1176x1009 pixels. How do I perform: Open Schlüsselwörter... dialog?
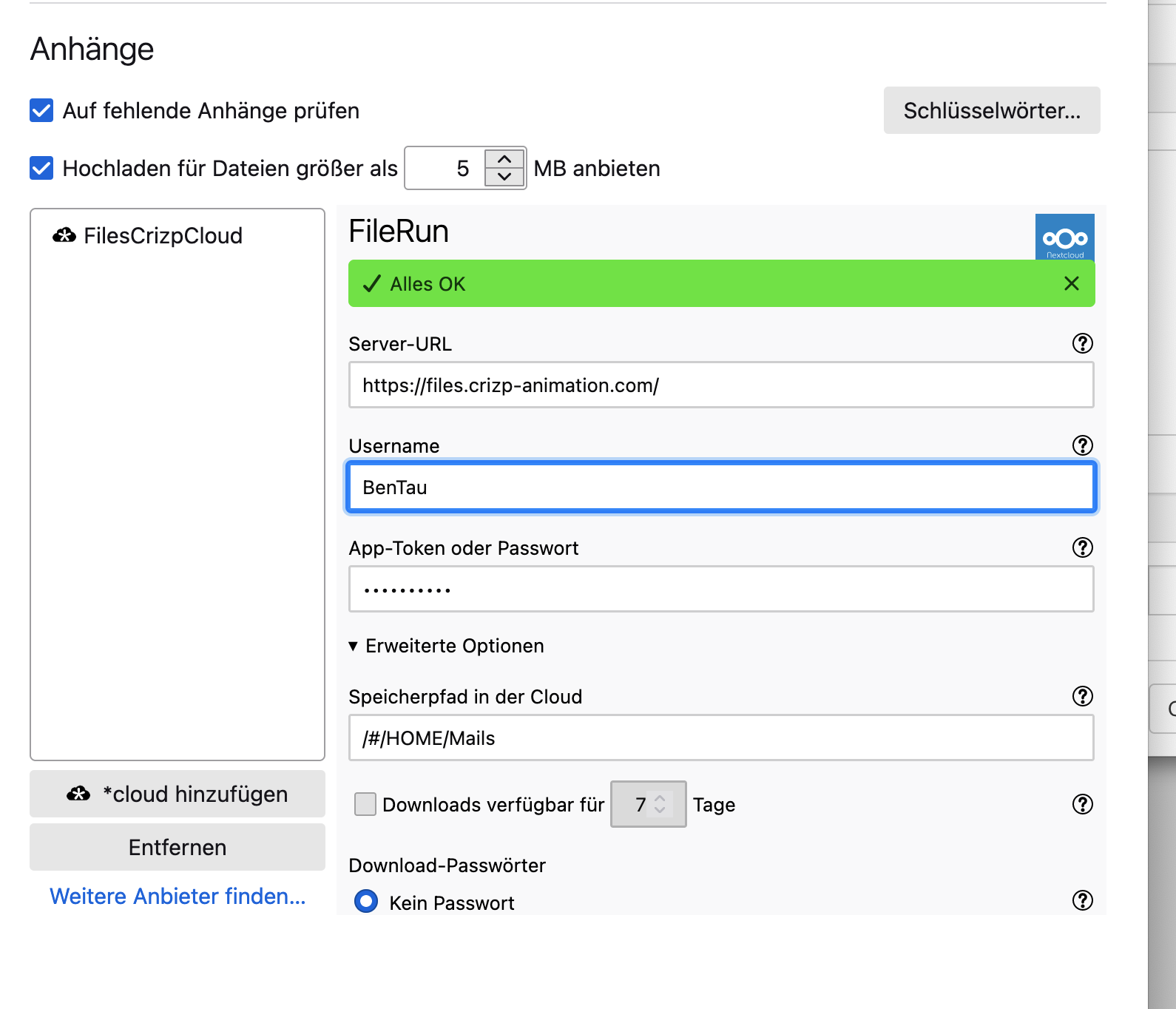pos(992,110)
